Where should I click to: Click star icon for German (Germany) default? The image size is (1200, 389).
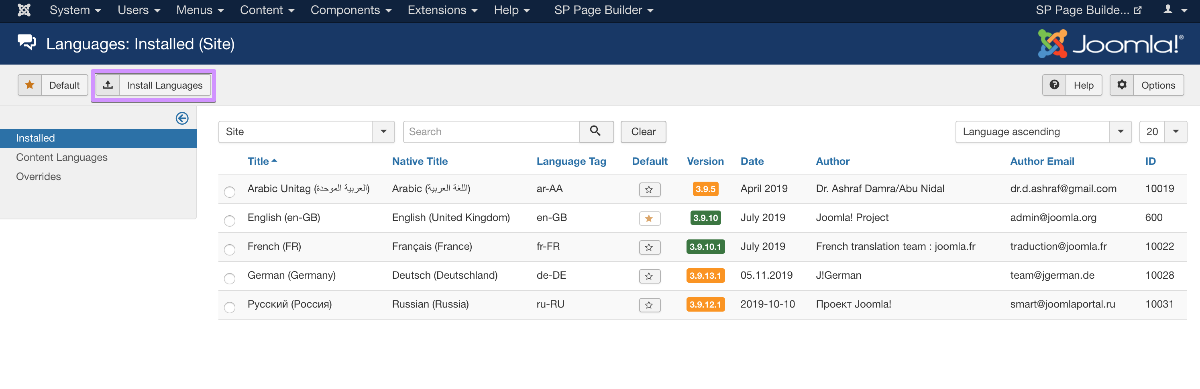click(x=649, y=276)
